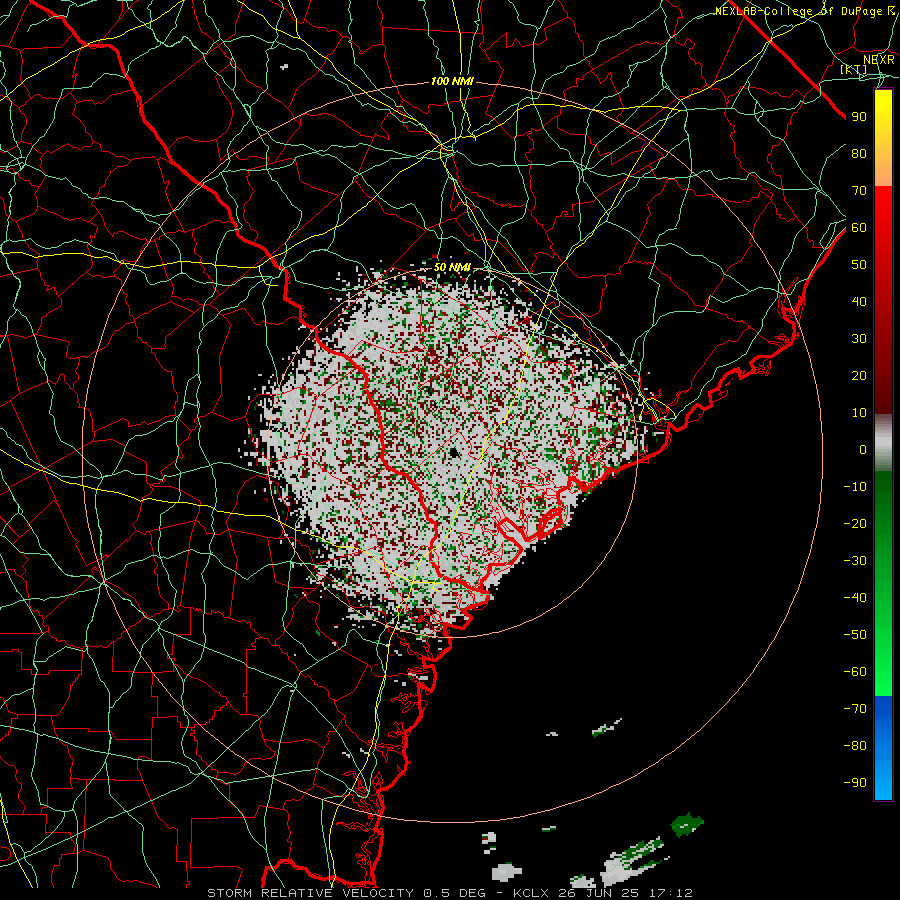Select the -40 value on velocity scale
900x900 pixels.
point(855,598)
